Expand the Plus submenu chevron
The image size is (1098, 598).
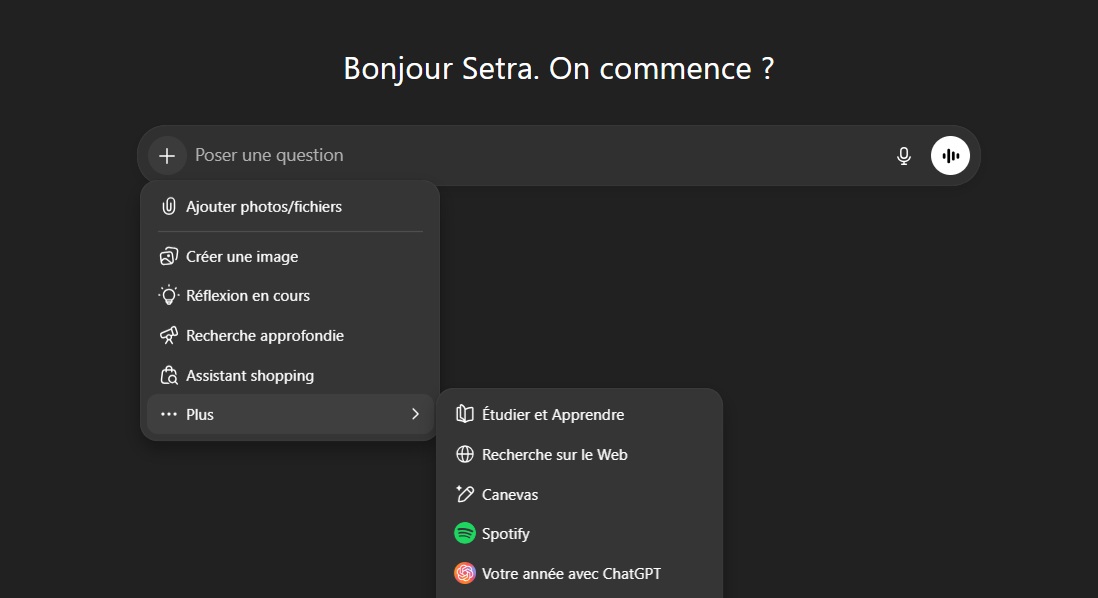click(x=415, y=414)
